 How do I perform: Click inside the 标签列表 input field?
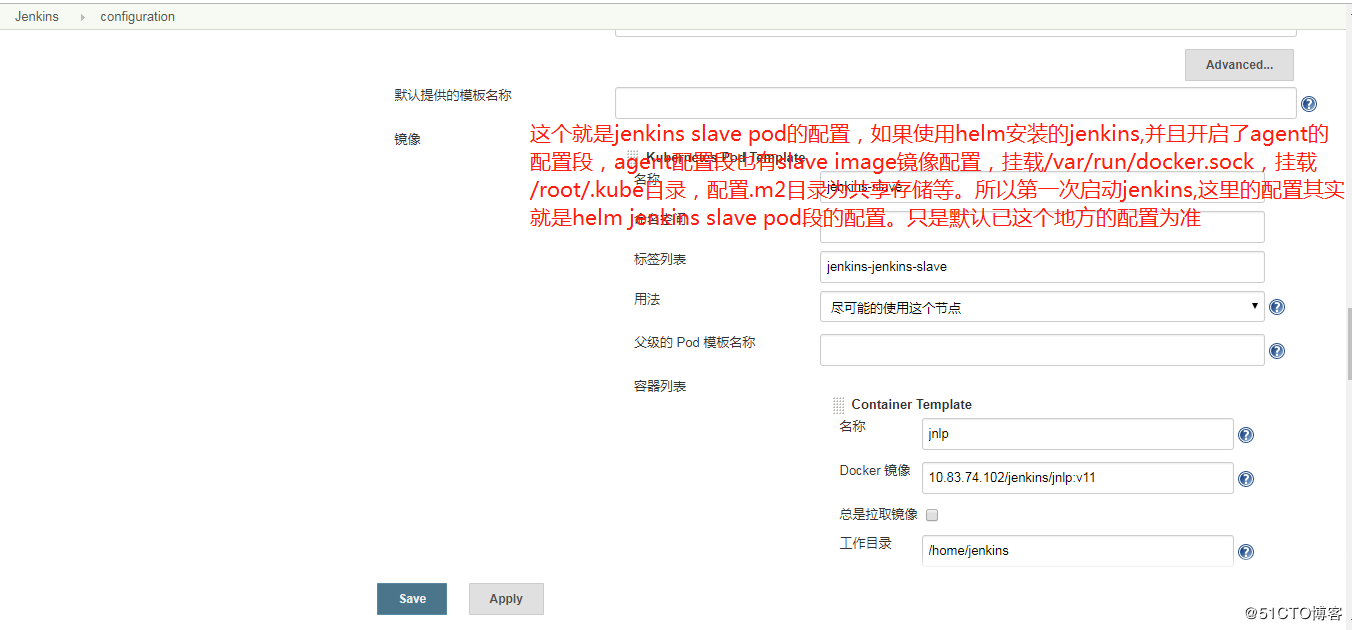pos(1041,266)
